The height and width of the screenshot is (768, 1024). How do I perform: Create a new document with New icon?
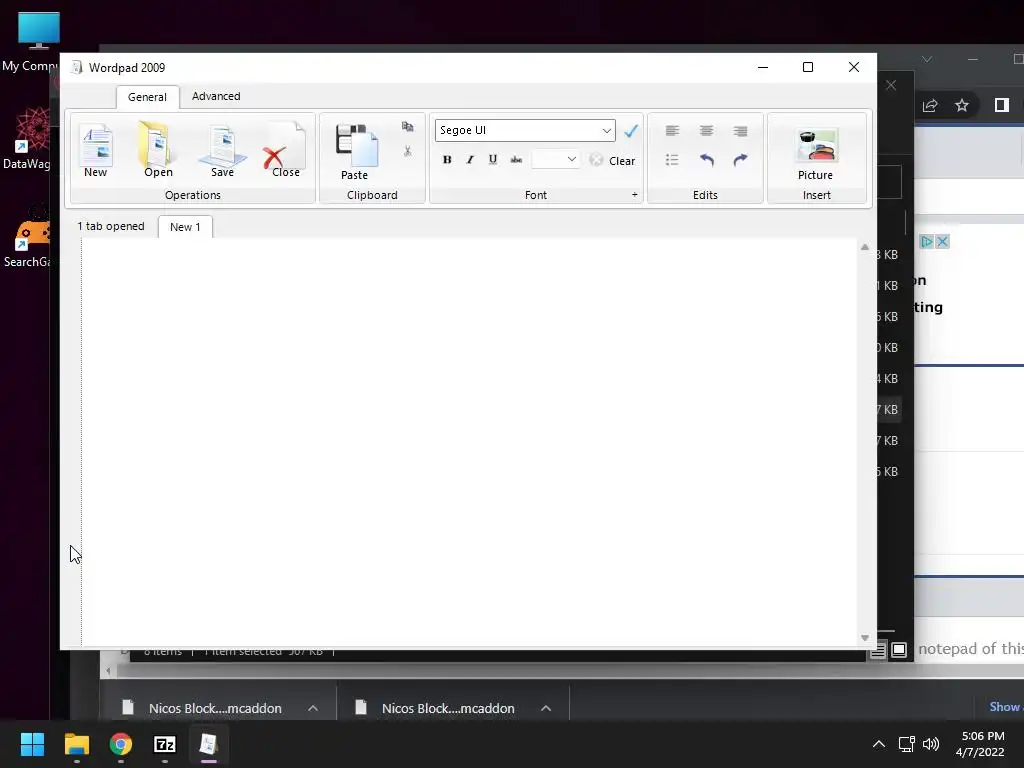pyautogui.click(x=95, y=151)
